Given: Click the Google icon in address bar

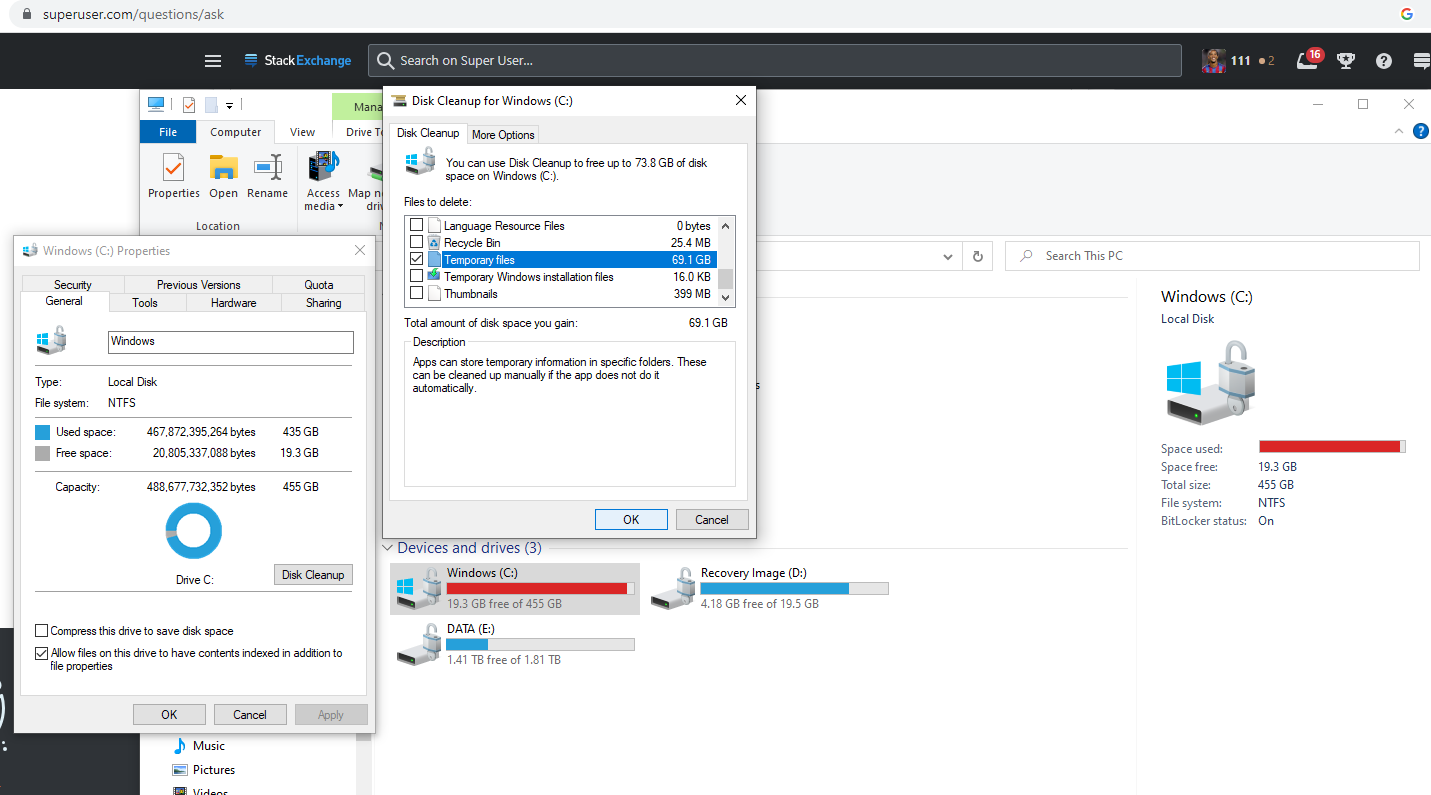Looking at the screenshot, I should point(1407,14).
